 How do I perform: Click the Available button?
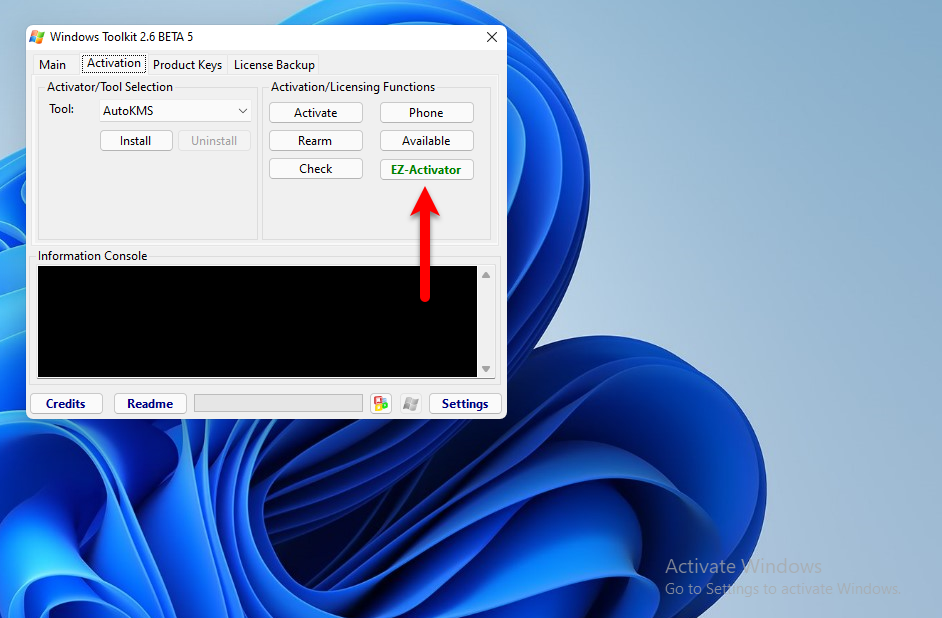coord(426,141)
